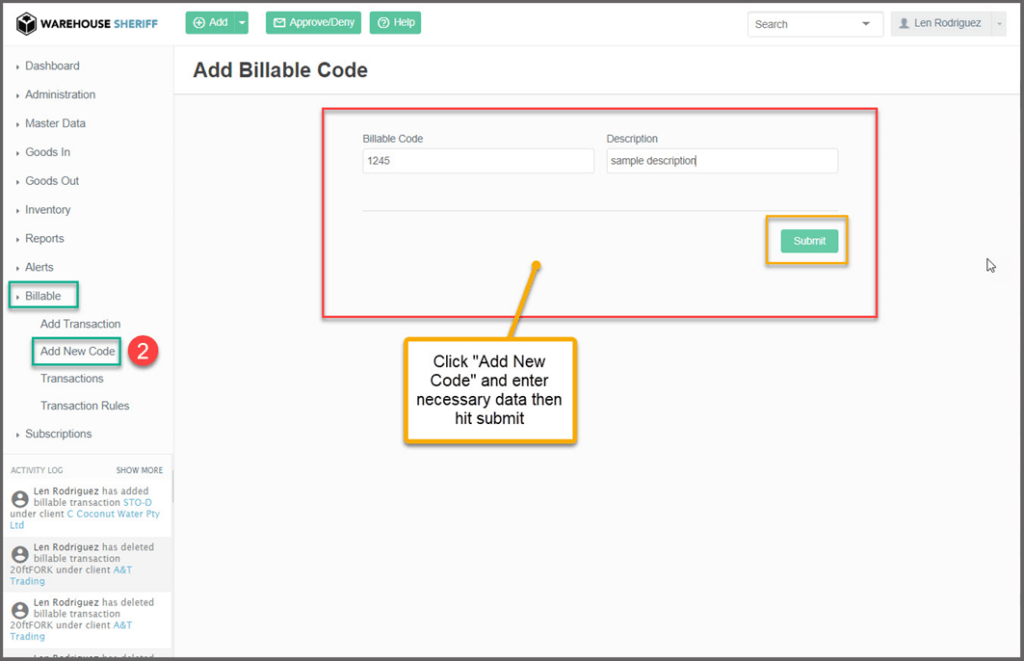Viewport: 1024px width, 661px height.
Task: Expand the Master Data section
Action: 55,124
